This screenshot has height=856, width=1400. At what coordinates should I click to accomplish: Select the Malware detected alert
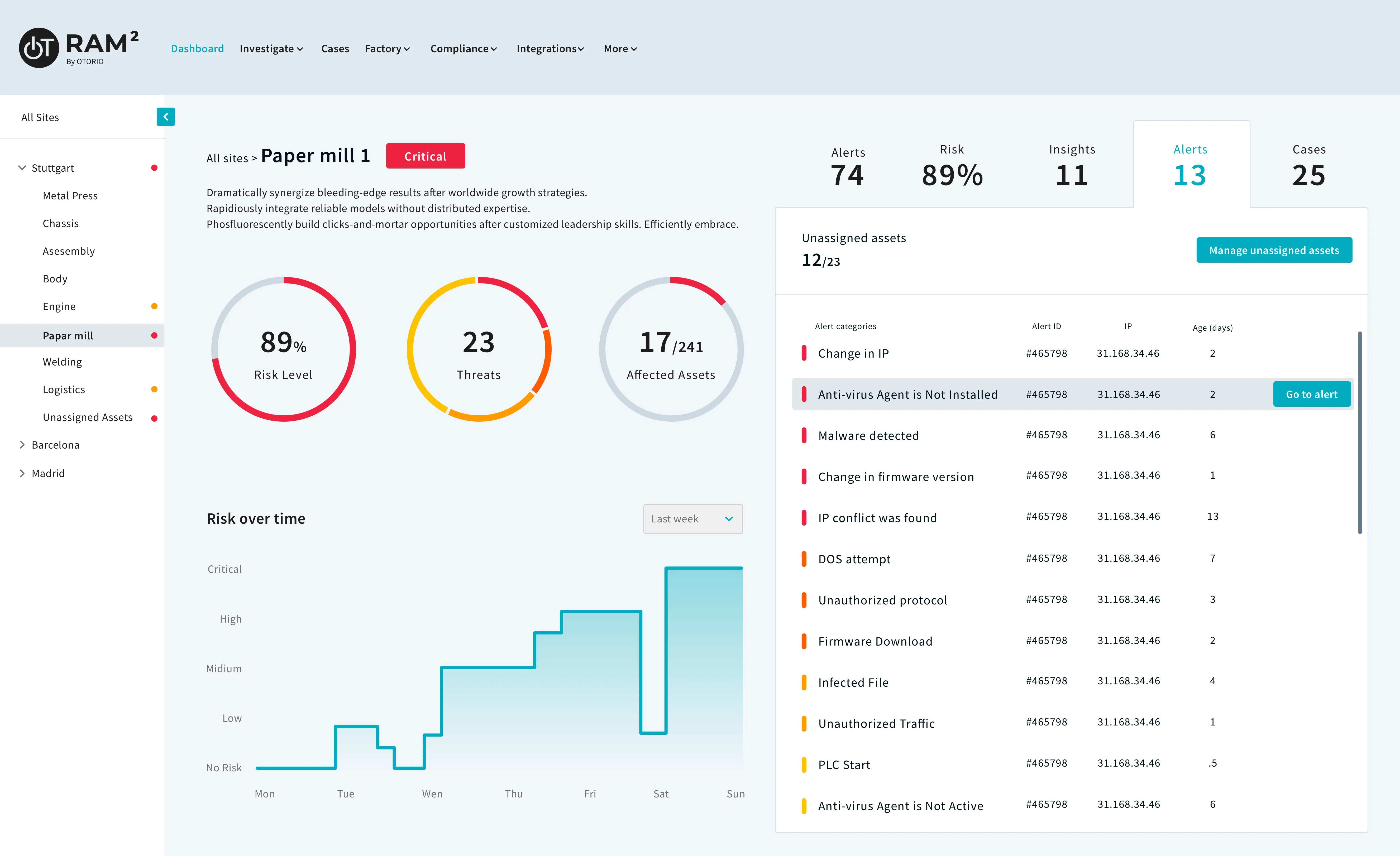point(1073,436)
